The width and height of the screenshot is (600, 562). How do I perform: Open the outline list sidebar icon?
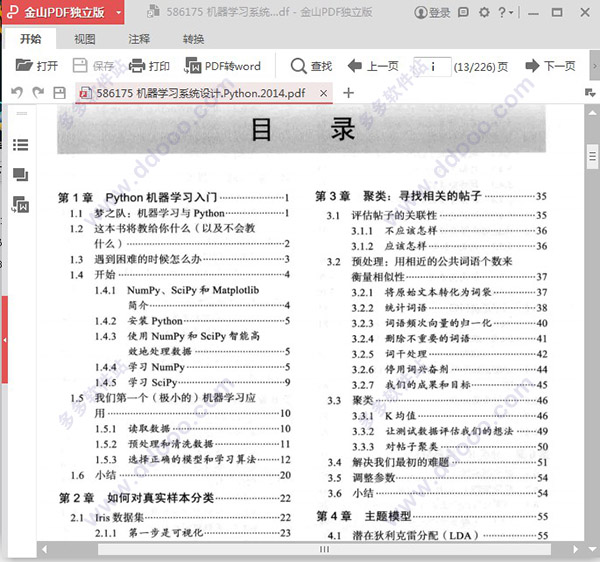click(21, 145)
